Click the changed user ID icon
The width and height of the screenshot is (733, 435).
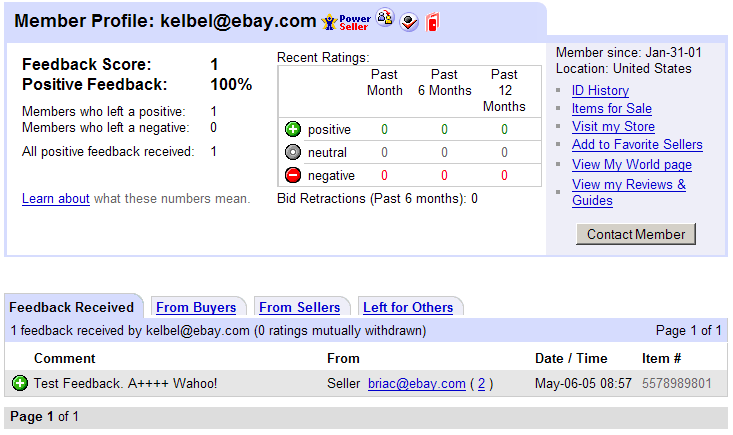coord(385,20)
